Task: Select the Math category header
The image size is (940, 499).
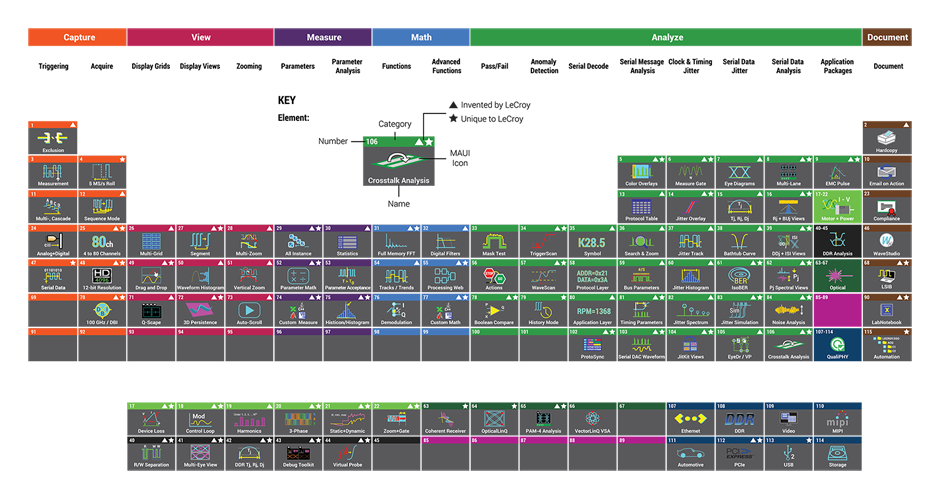Action: pyautogui.click(x=421, y=37)
